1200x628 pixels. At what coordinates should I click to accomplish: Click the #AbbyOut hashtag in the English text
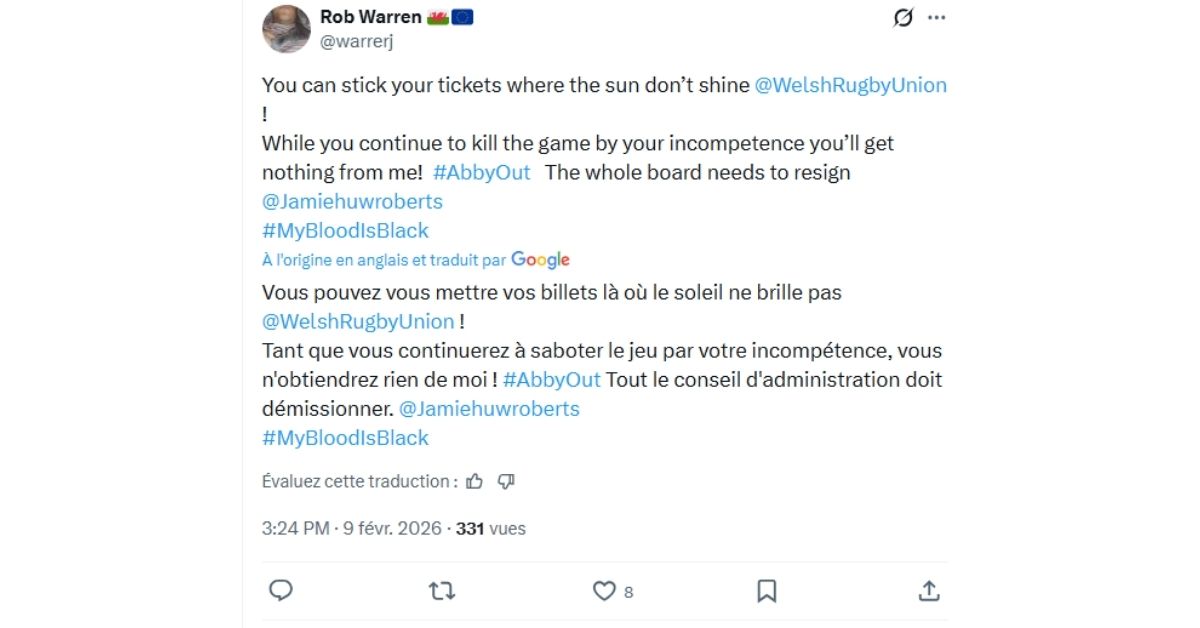tap(482, 172)
